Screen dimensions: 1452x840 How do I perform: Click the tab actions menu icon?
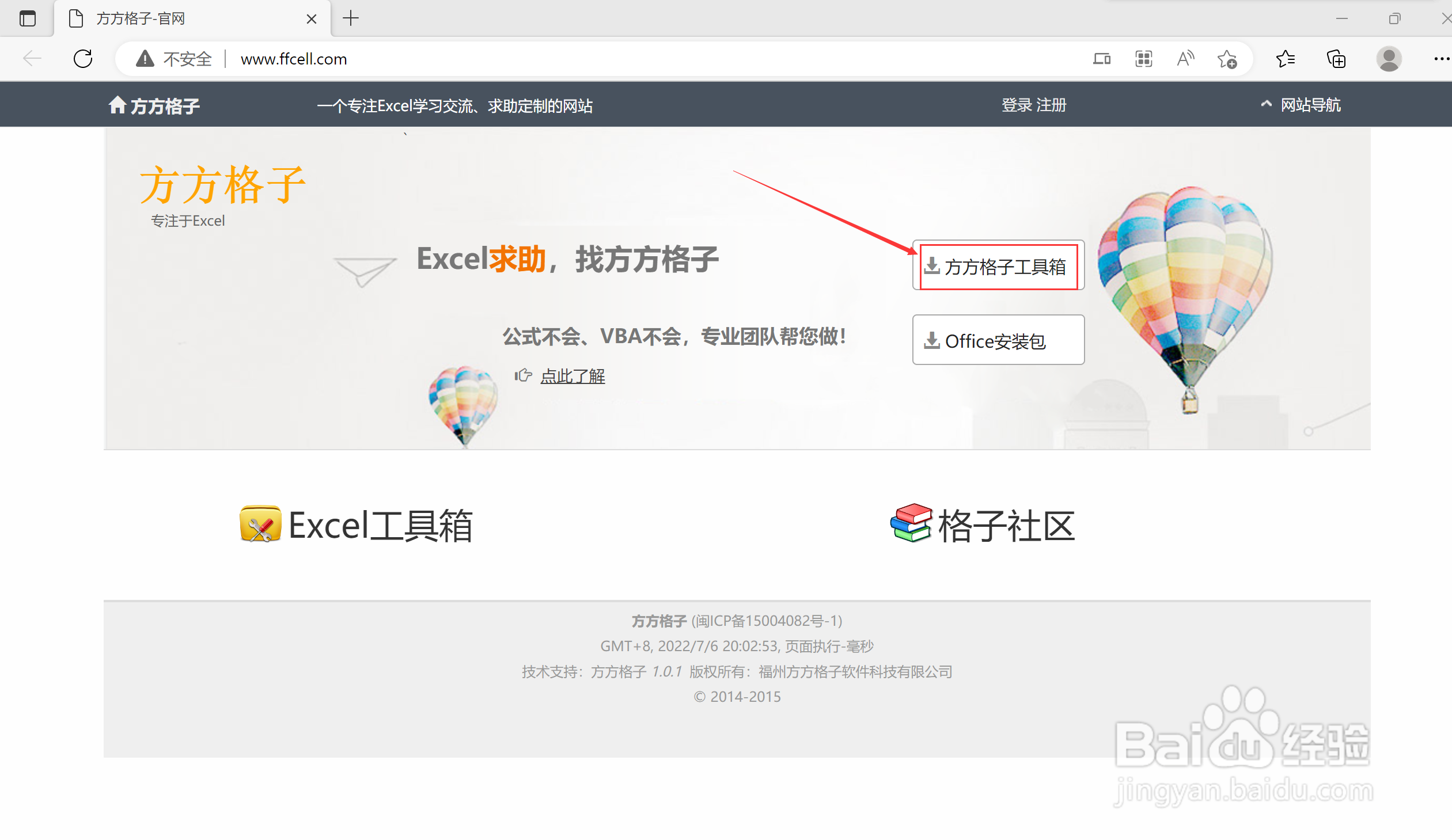pos(27,18)
